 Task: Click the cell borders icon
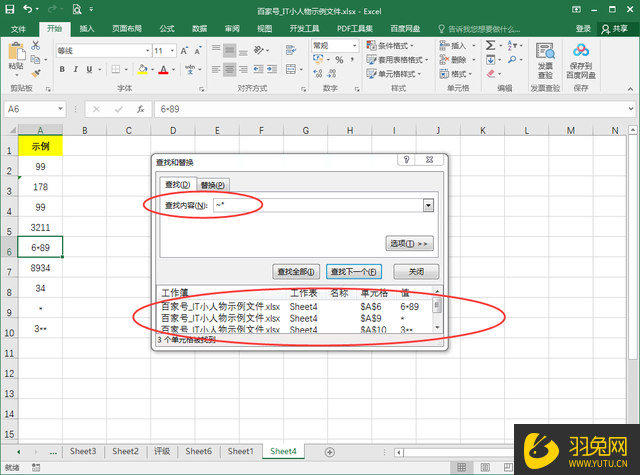tap(116, 69)
